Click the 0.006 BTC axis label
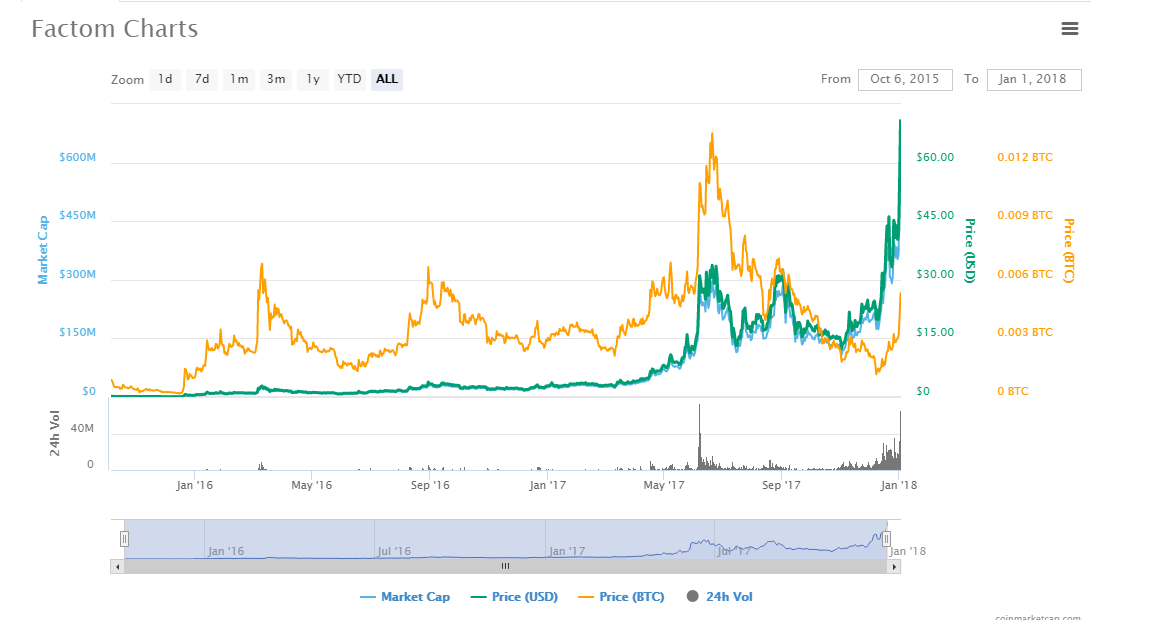Viewport: 1153px width, 620px height. coord(1025,274)
